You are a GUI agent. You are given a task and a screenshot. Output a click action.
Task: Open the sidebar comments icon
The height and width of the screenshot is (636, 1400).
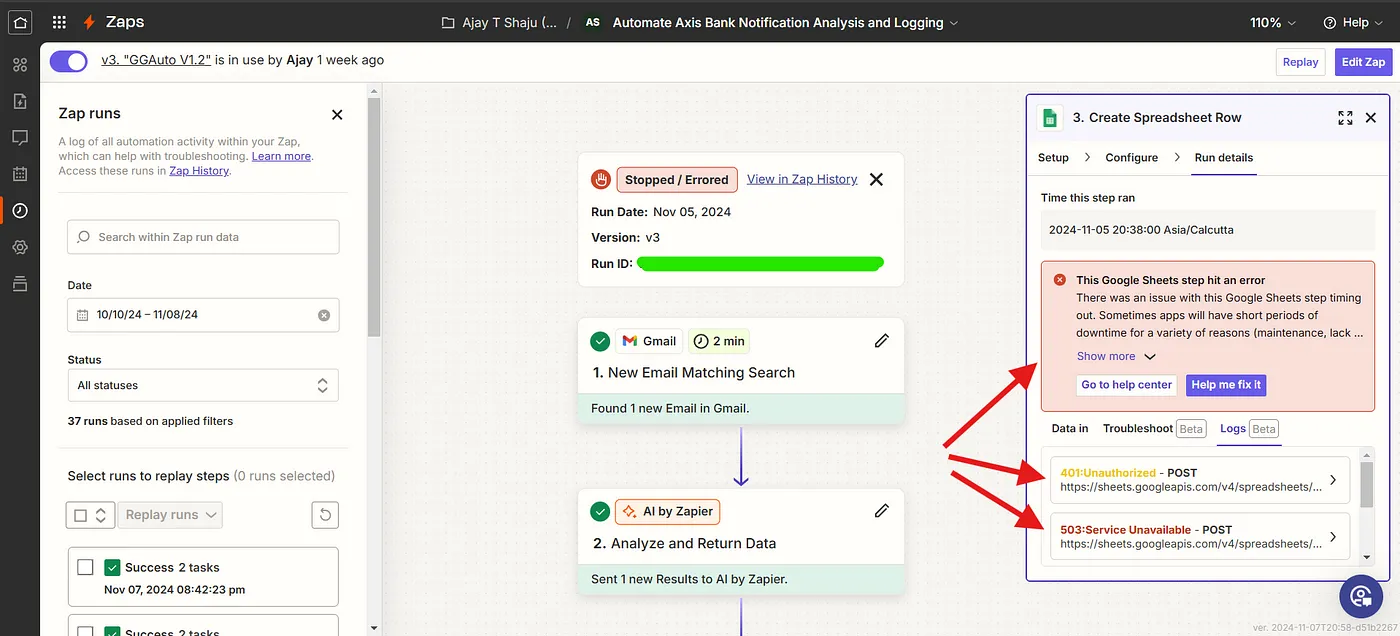pos(20,137)
